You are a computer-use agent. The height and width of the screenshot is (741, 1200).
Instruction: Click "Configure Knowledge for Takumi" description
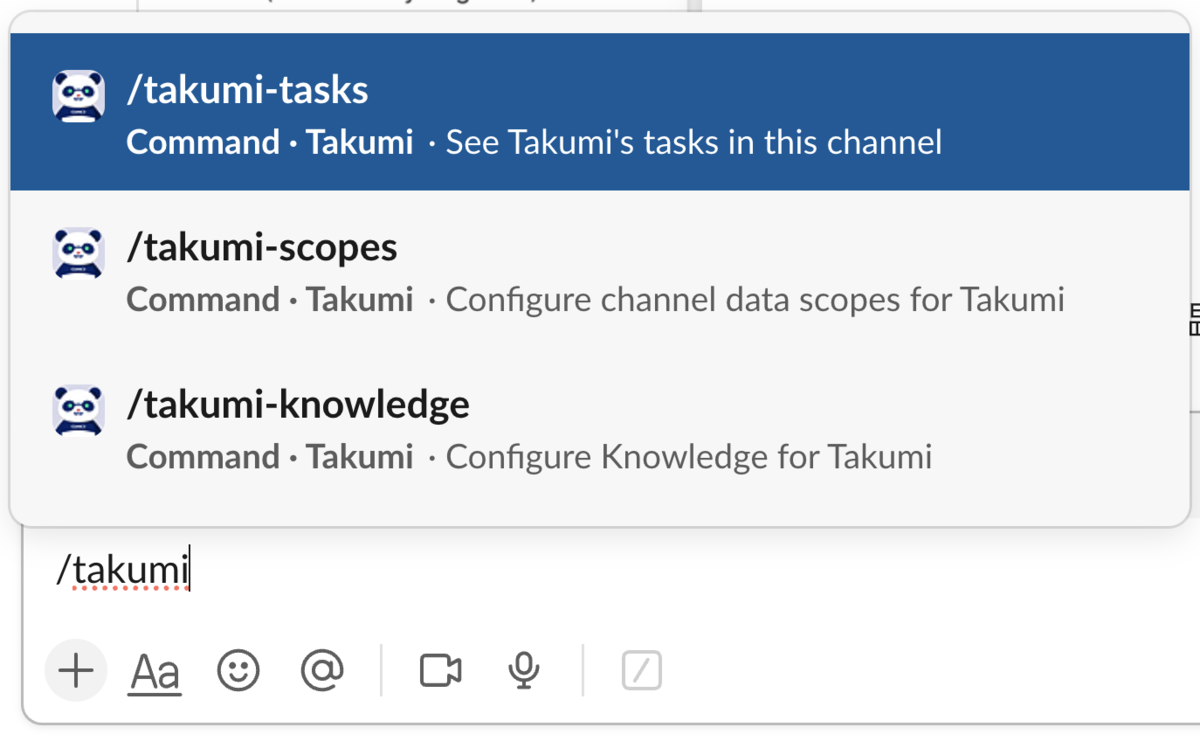[688, 457]
